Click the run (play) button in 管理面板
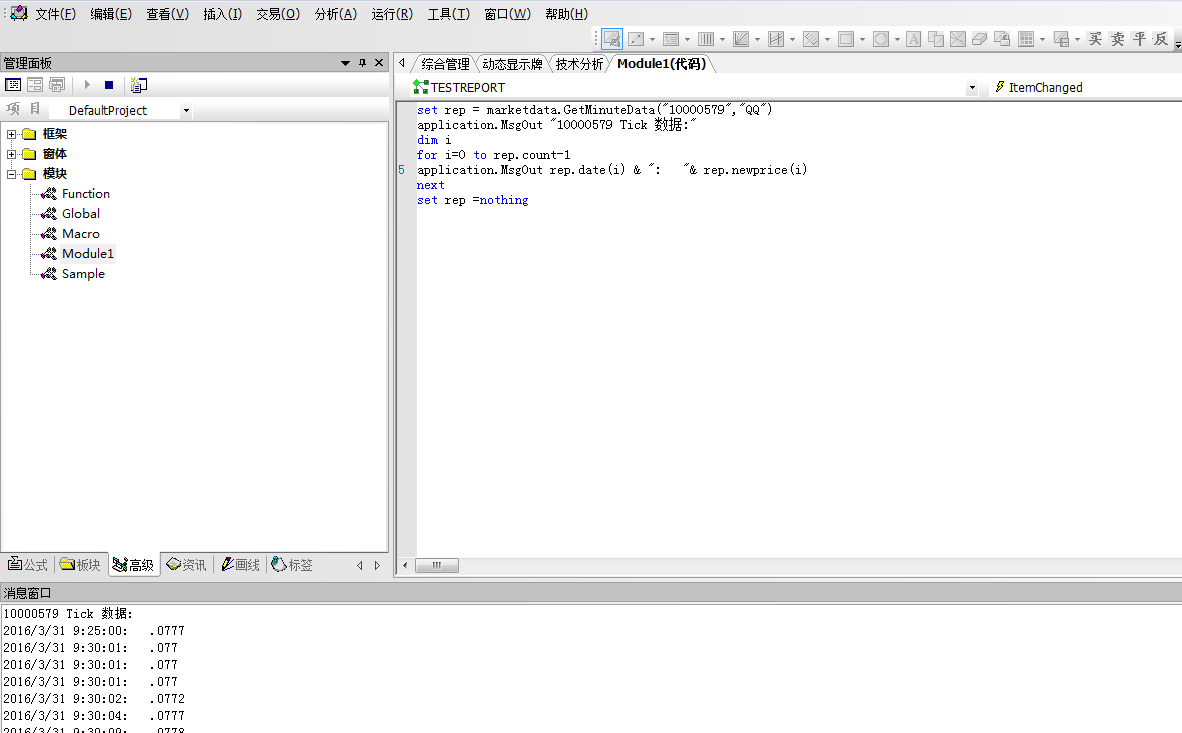 pos(87,84)
